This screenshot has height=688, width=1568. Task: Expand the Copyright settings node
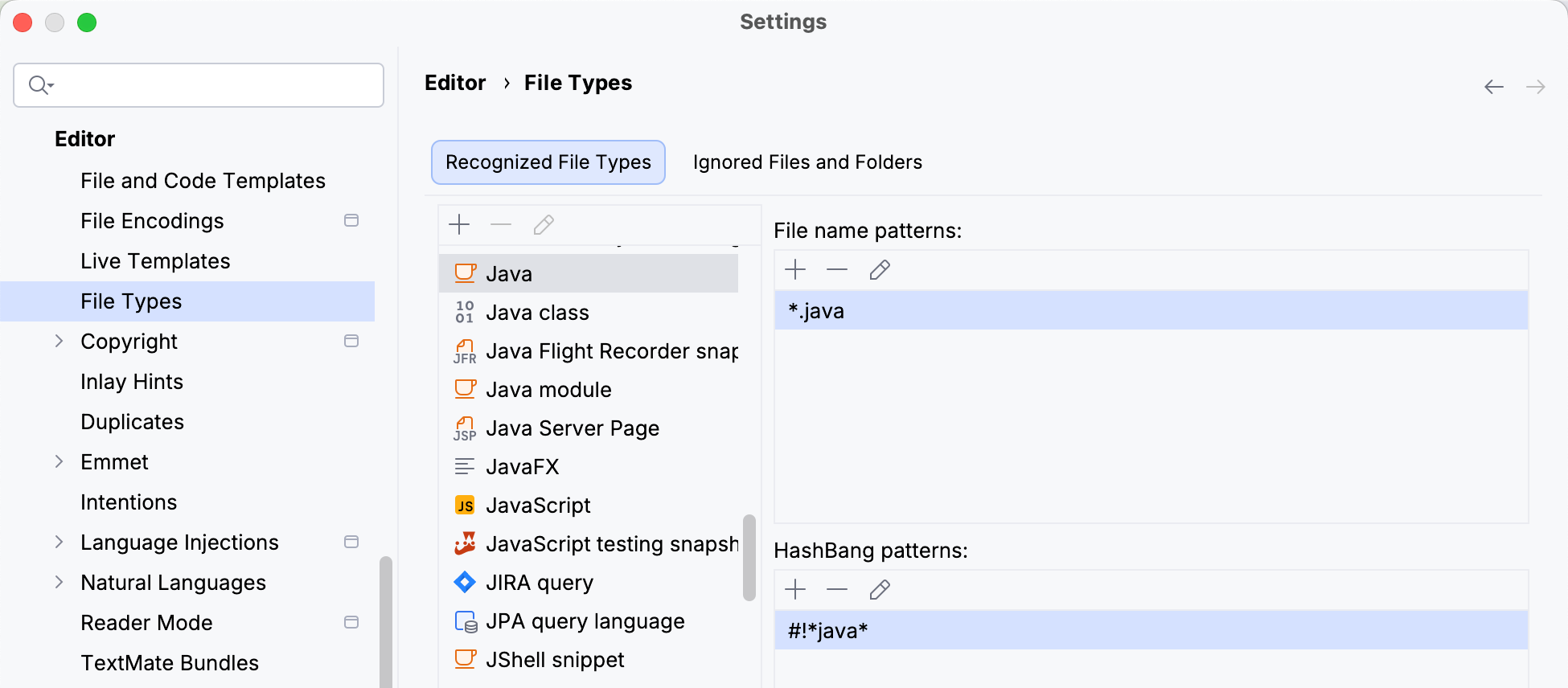(59, 341)
